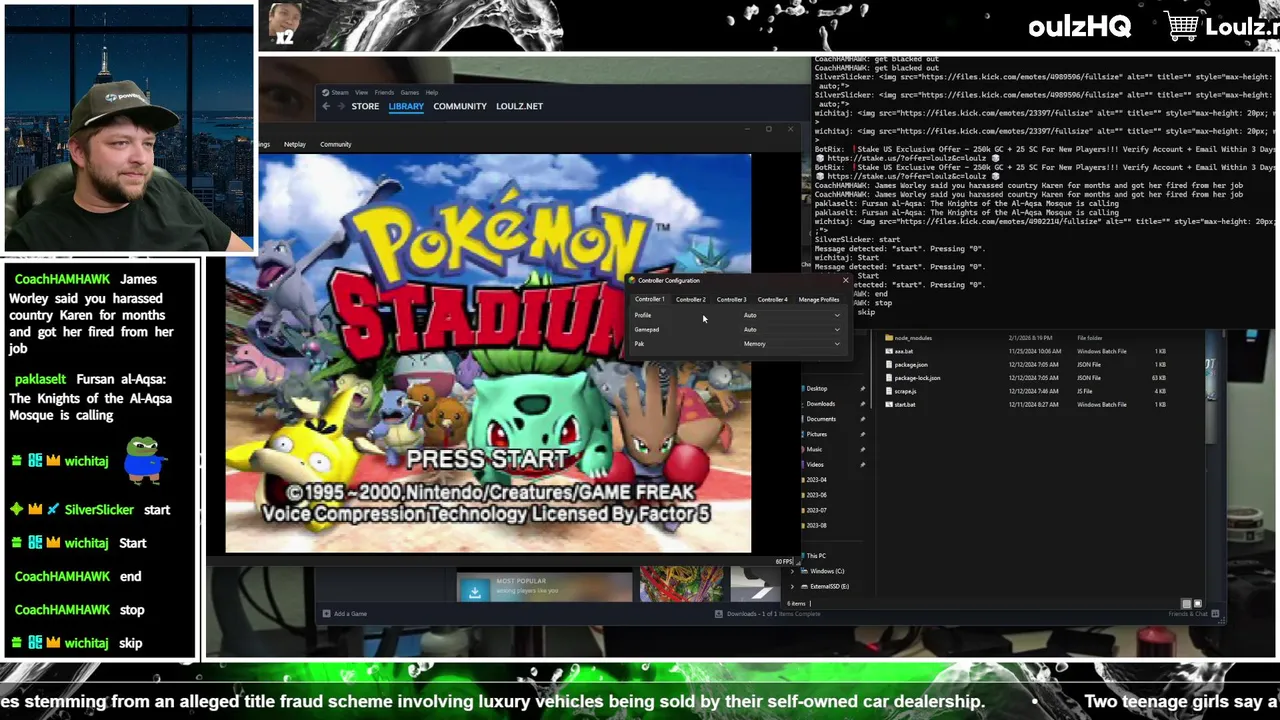Select the package.json file
The height and width of the screenshot is (720, 1280).
pos(911,365)
